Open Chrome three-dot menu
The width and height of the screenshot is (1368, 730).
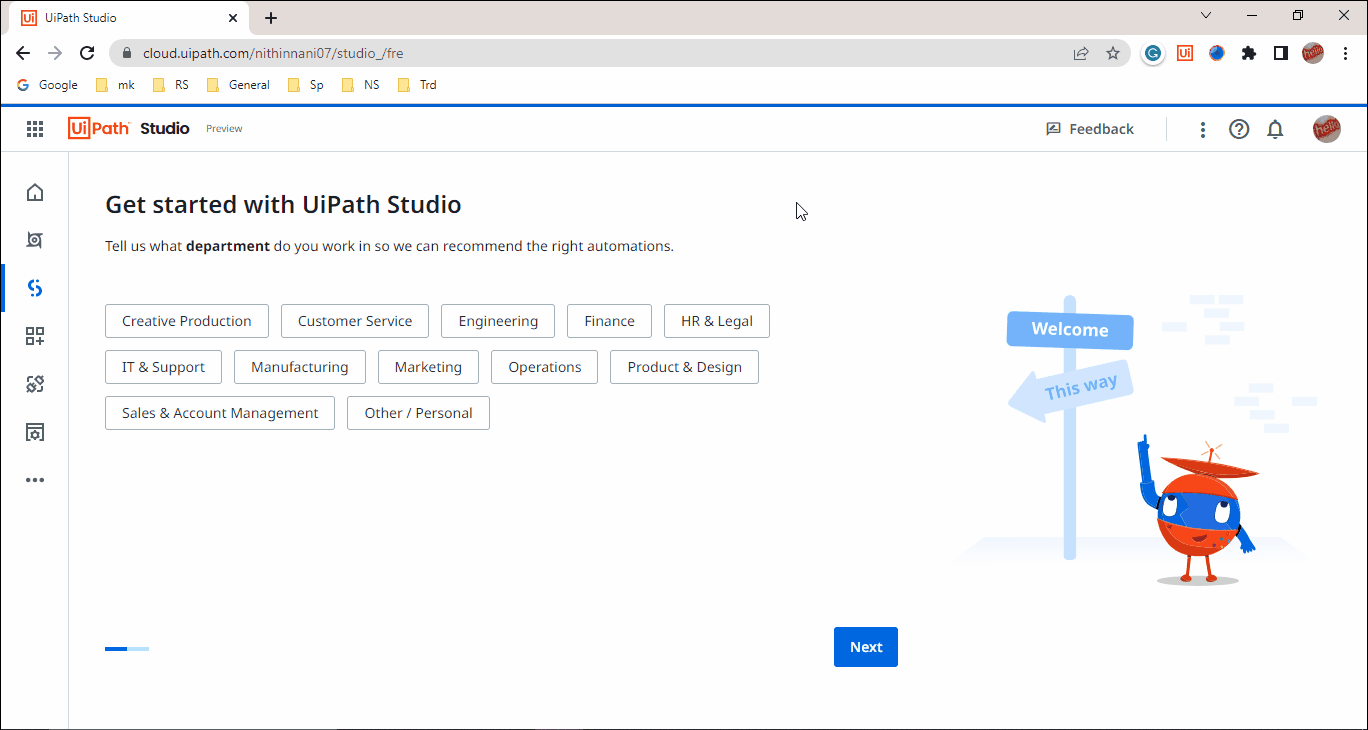click(1345, 53)
